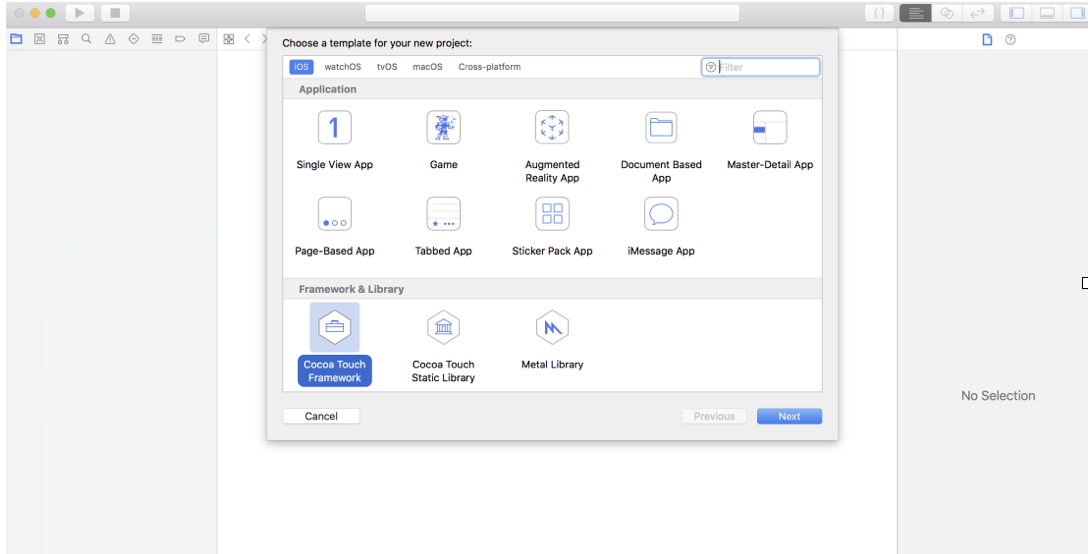Choose the Game template
This screenshot has width=1088, height=554.
(443, 139)
